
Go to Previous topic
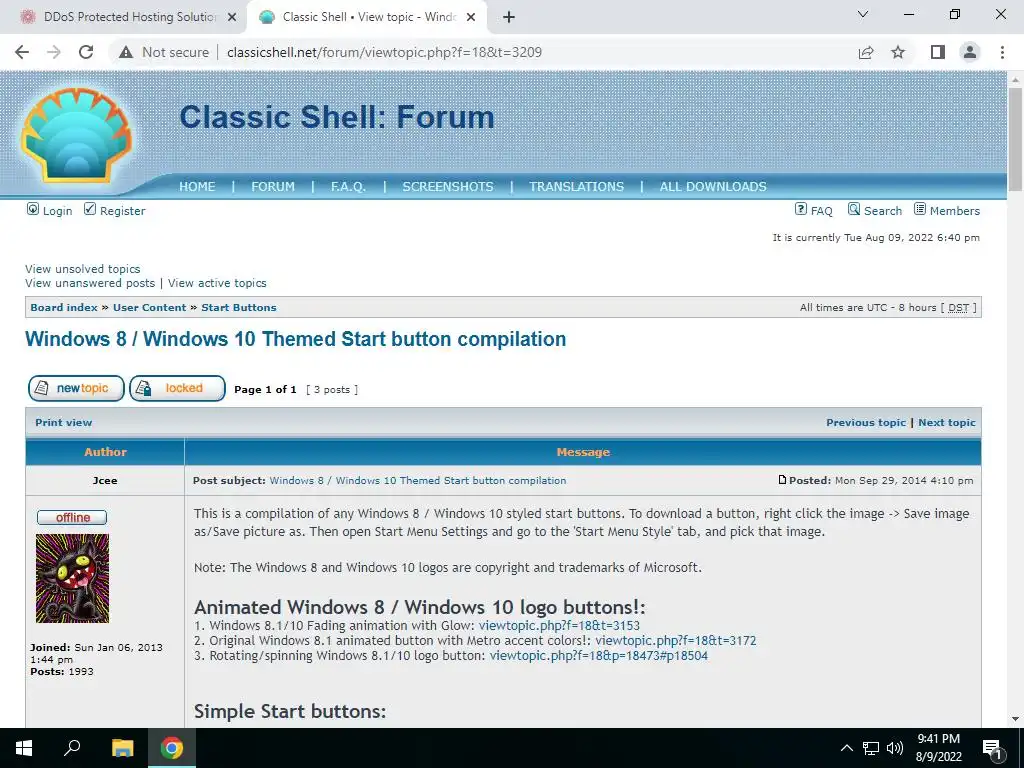tap(866, 423)
